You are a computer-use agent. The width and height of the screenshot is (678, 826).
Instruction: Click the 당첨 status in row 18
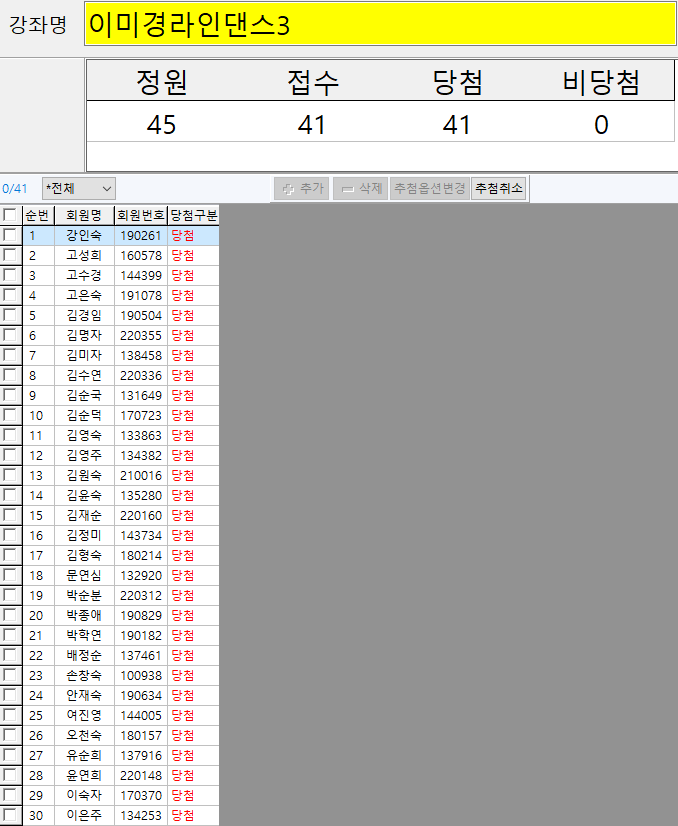(183, 576)
